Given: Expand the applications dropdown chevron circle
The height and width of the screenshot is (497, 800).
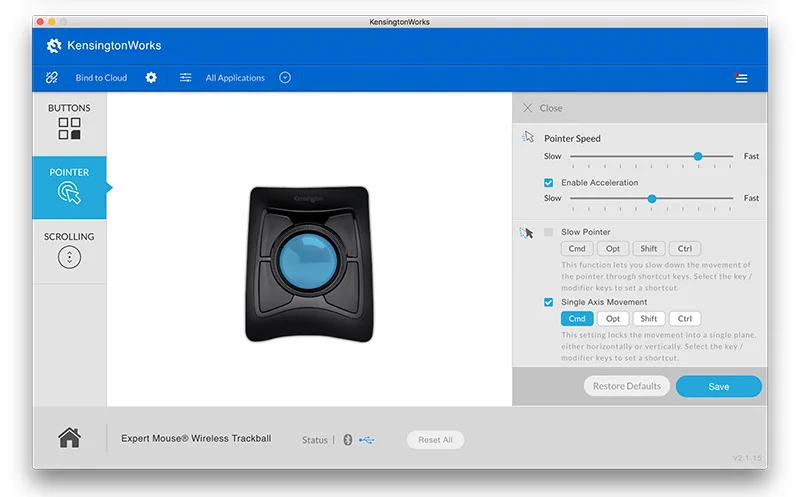Looking at the screenshot, I should (285, 78).
